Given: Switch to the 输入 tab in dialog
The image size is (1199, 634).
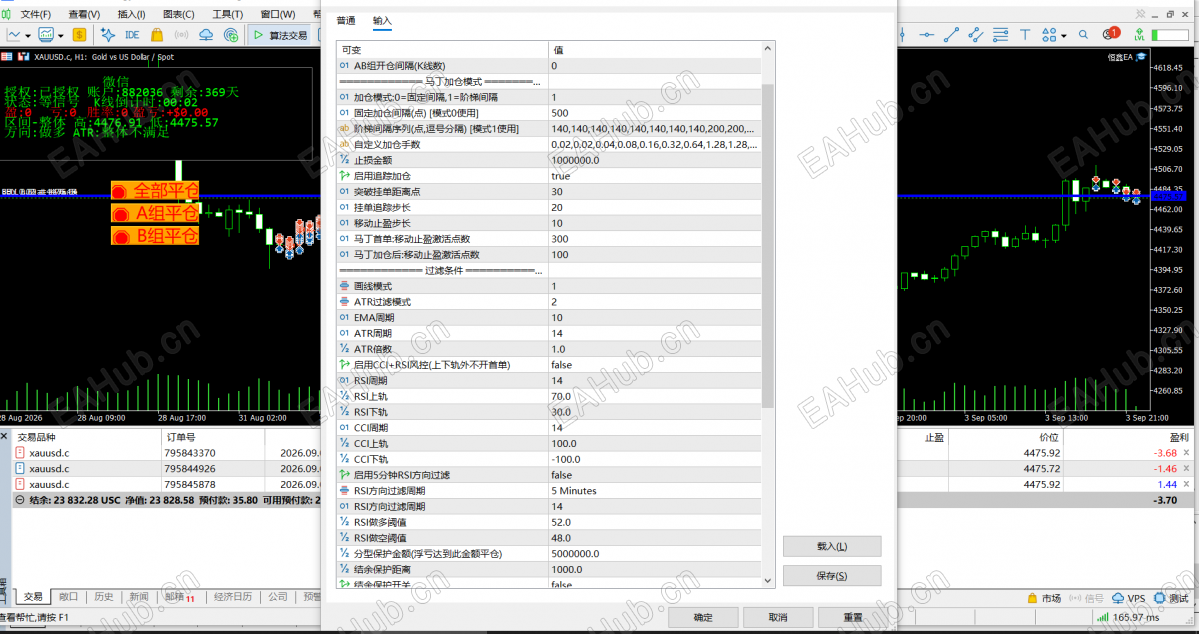Looking at the screenshot, I should click(x=382, y=21).
